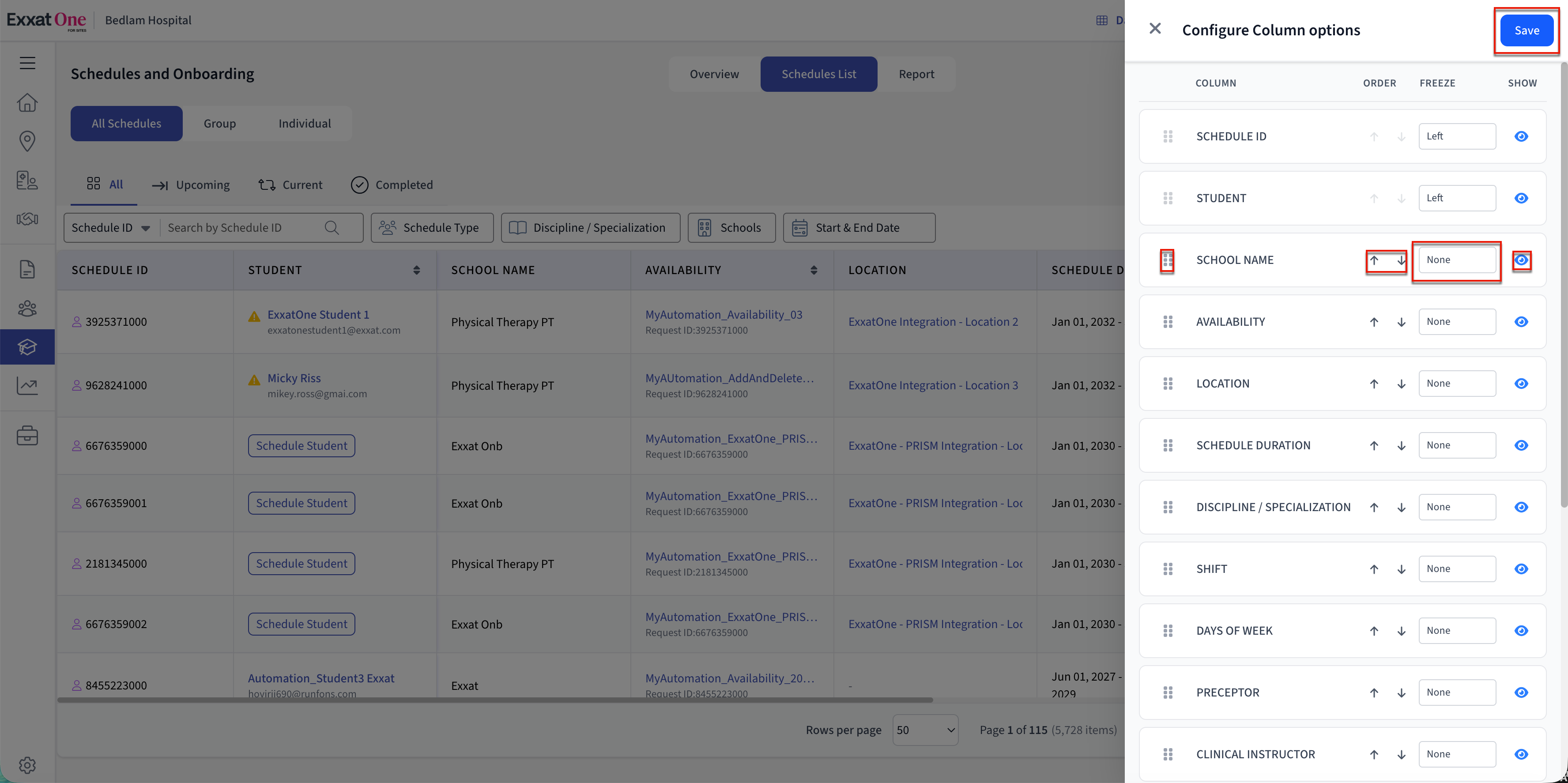Open the Schools filter
The image size is (1568, 783).
point(731,228)
